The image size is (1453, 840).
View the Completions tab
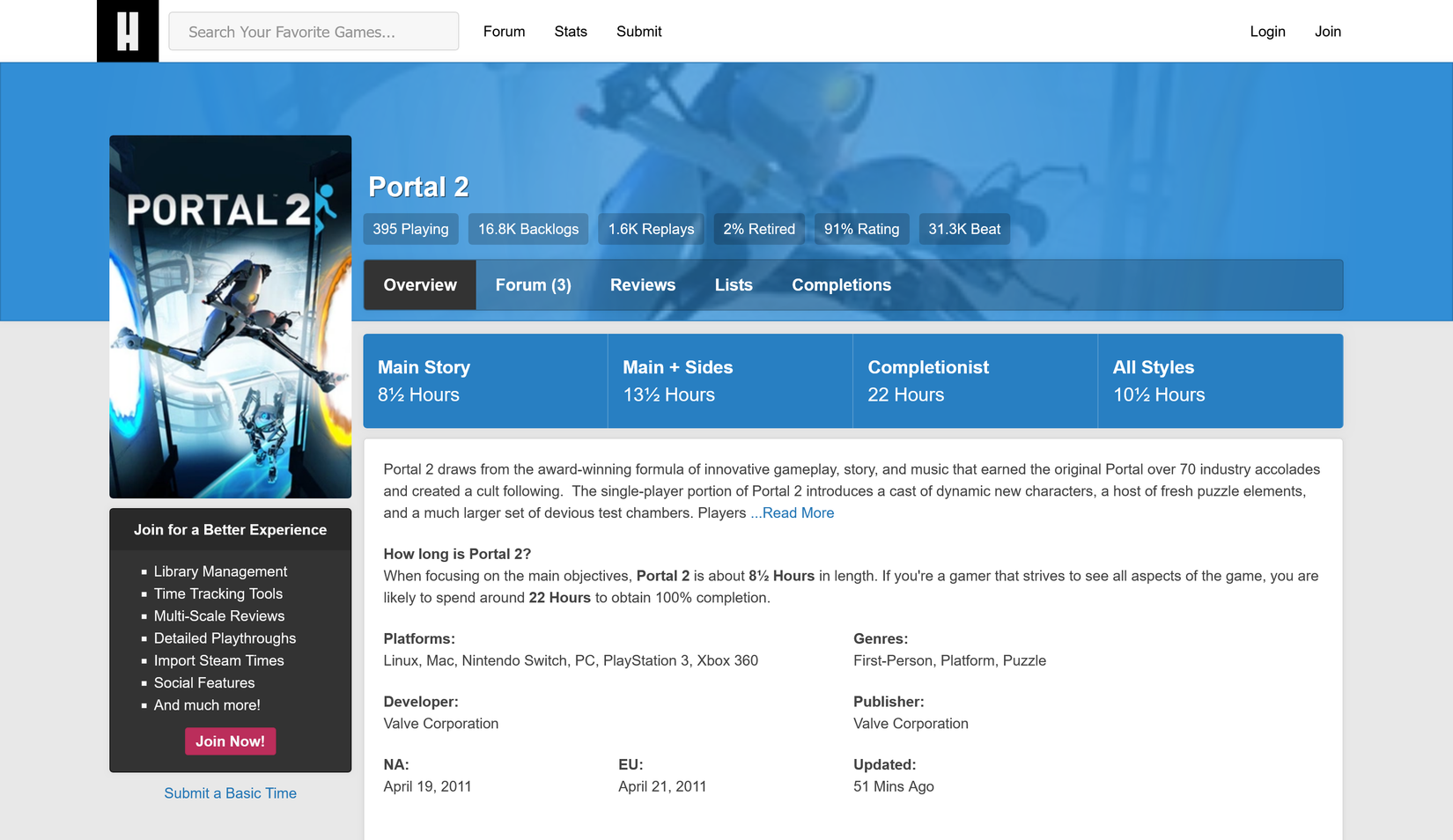[x=840, y=284]
